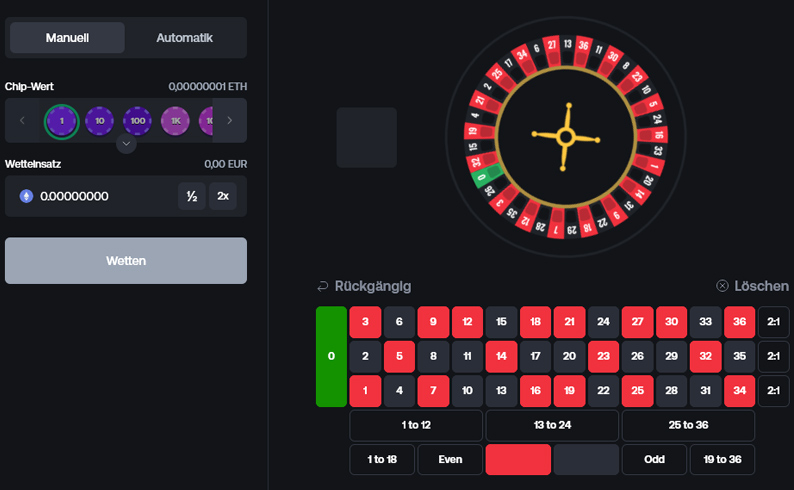Halve the bet with ½ button

point(191,196)
